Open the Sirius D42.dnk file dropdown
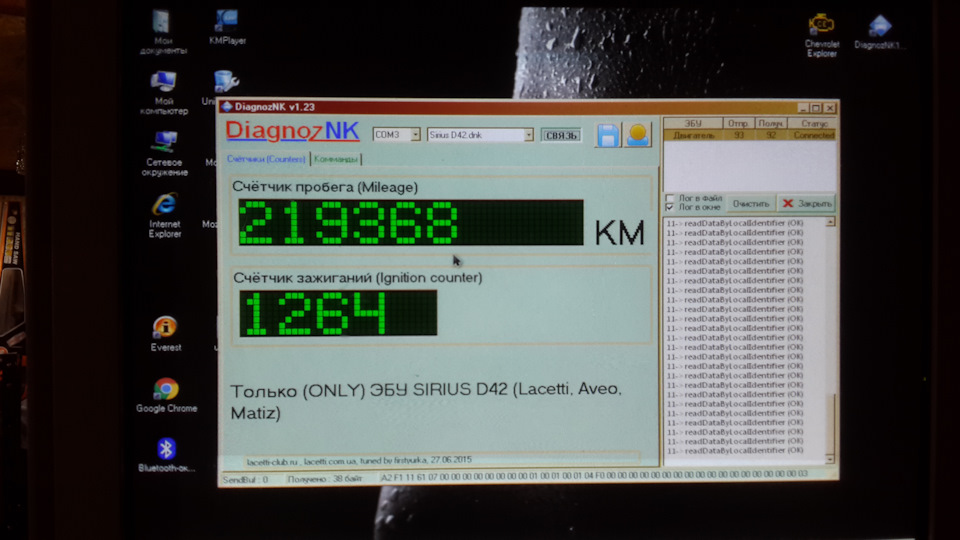The height and width of the screenshot is (540, 960). [x=528, y=135]
